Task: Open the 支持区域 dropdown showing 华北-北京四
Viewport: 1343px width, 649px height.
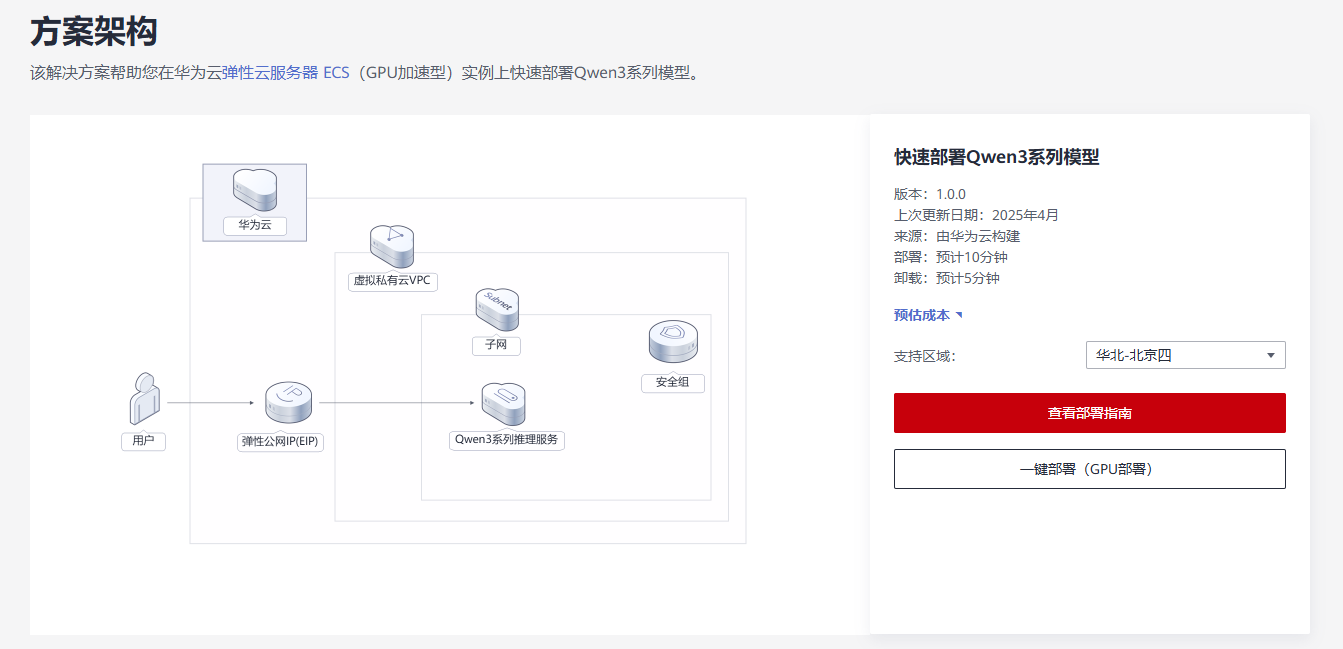Action: coord(1185,355)
